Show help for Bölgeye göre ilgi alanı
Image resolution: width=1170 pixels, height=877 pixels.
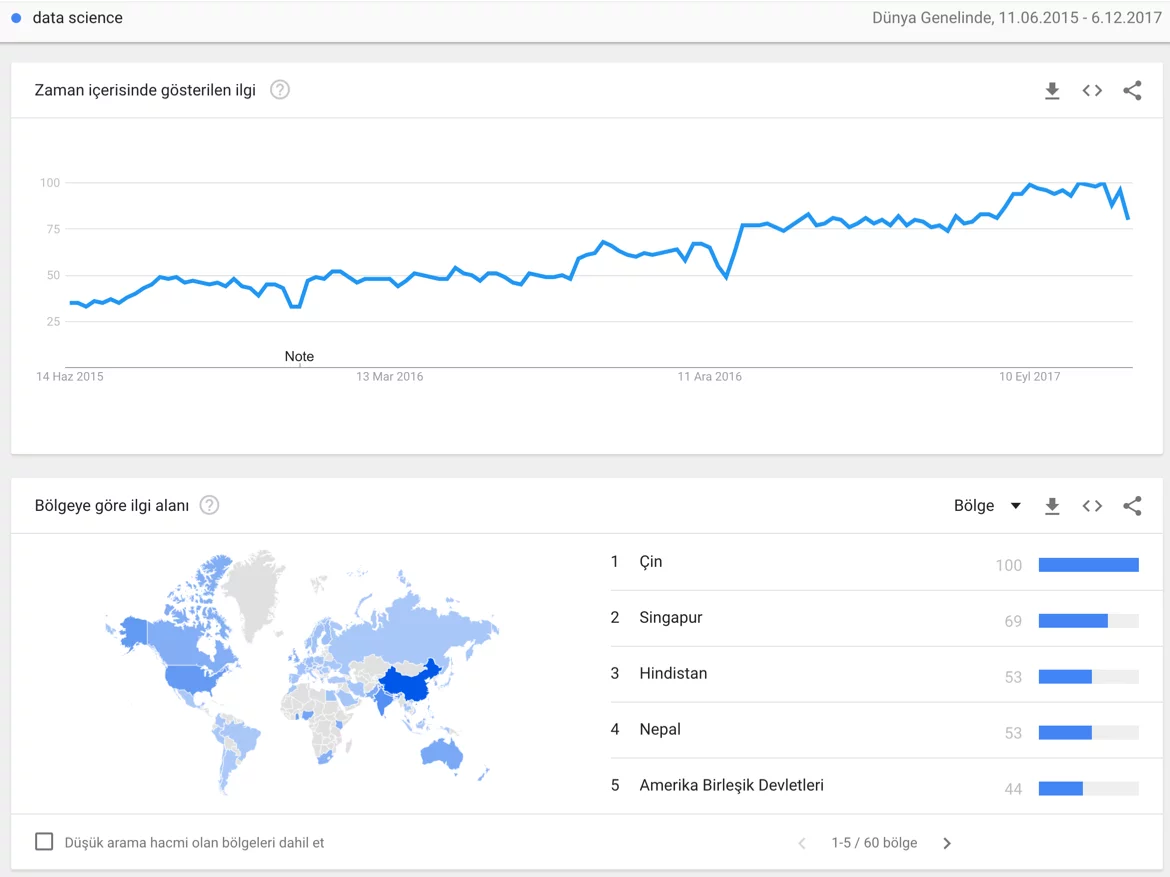coord(209,505)
